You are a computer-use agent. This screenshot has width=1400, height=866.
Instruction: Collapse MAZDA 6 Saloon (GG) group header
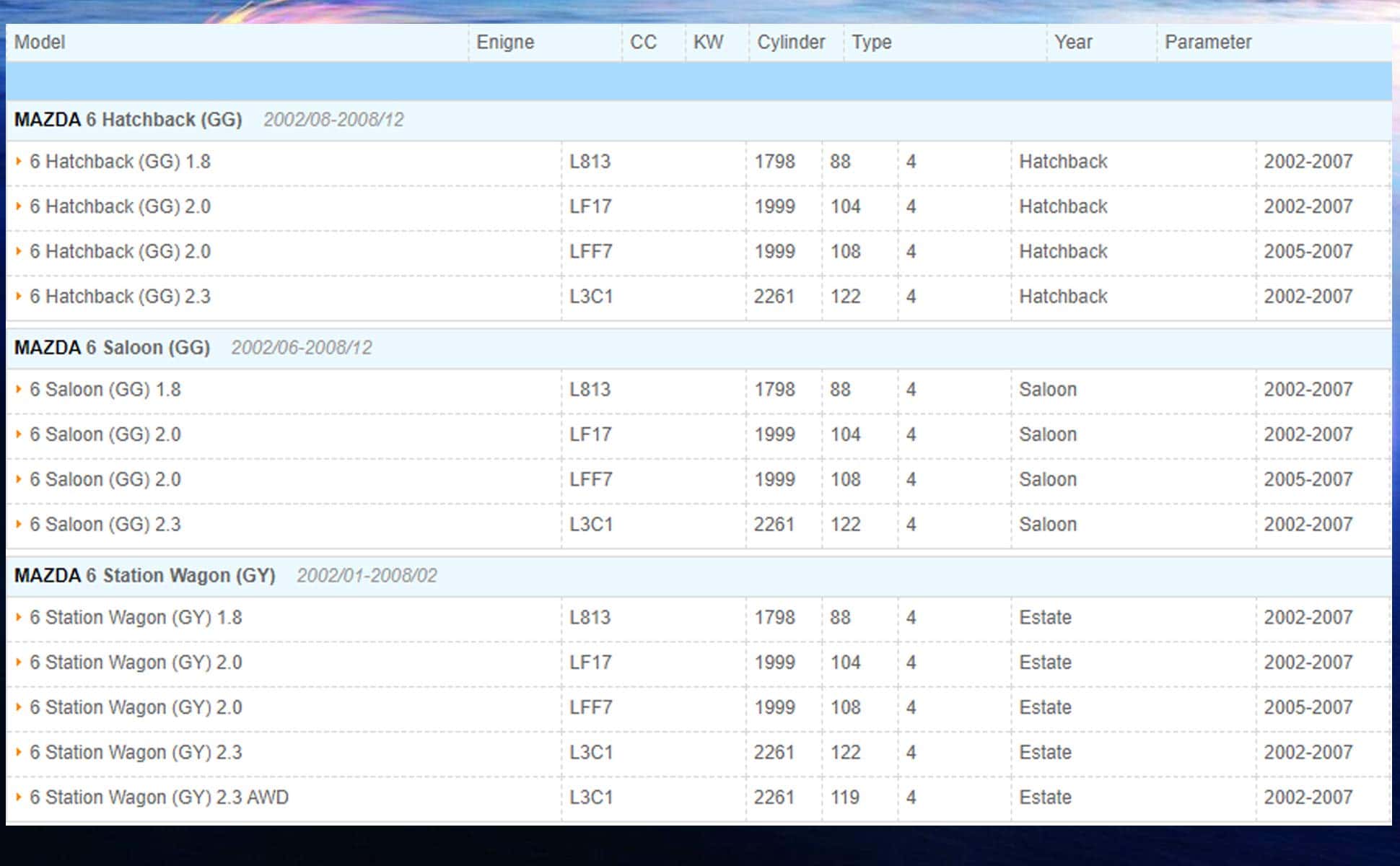tap(112, 348)
